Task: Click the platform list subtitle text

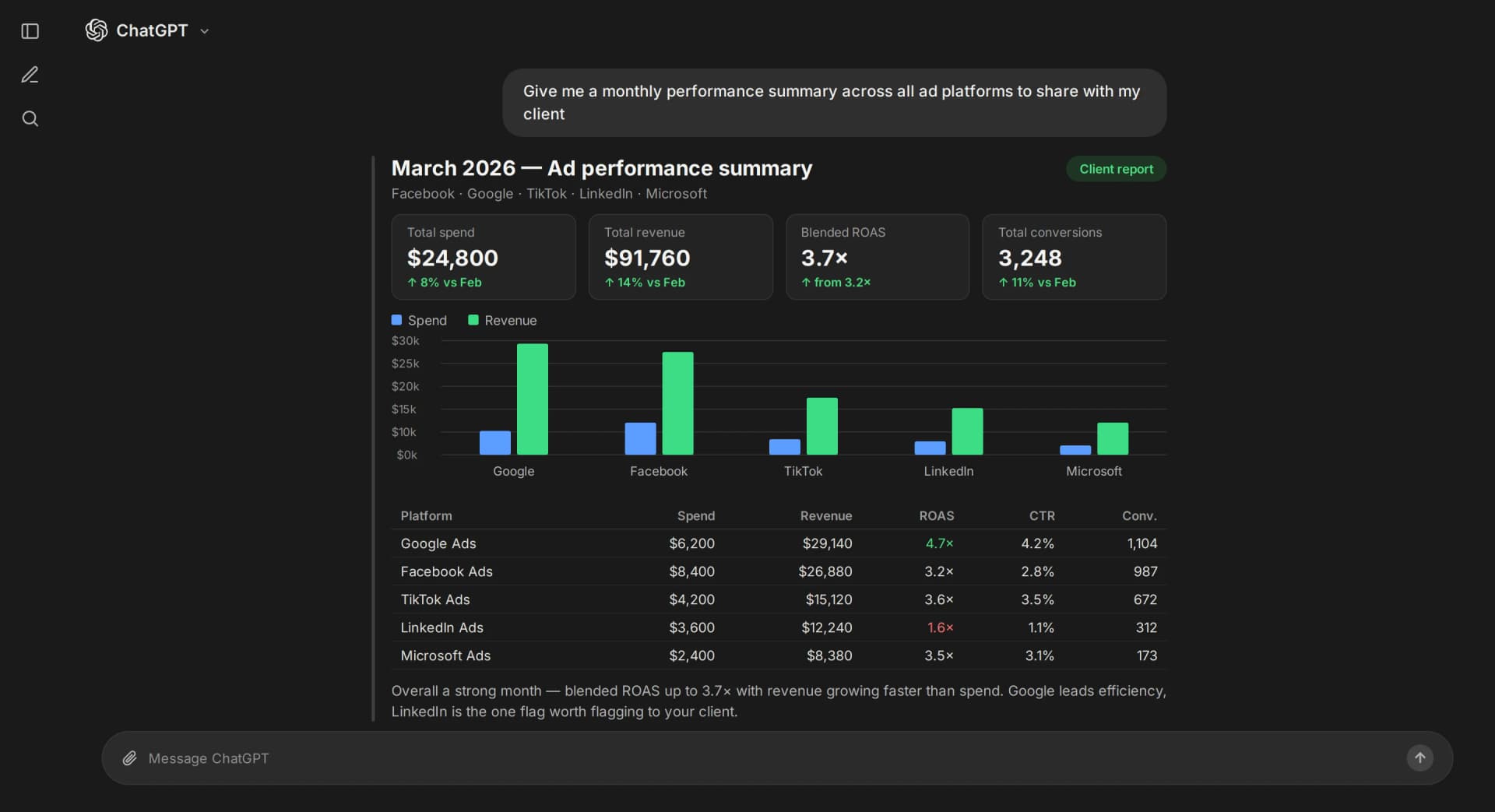Action: point(549,194)
